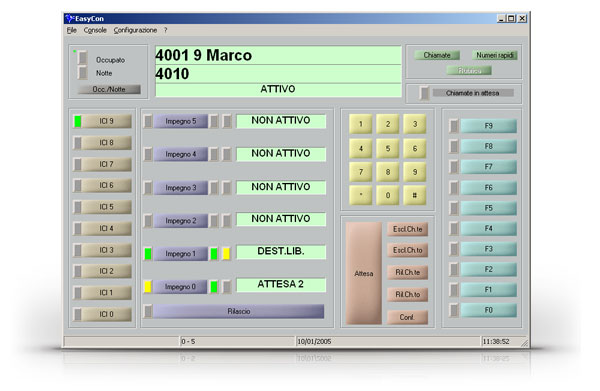Dial digit 3 on keypad
This screenshot has width=600, height=391.
(x=415, y=124)
